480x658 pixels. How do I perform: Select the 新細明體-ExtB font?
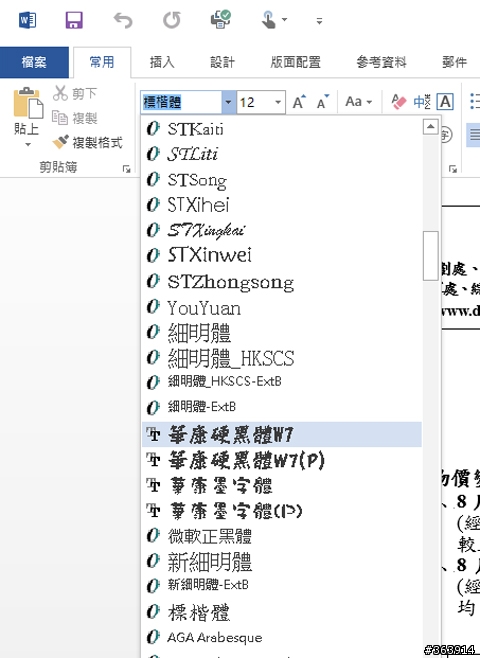[282, 585]
